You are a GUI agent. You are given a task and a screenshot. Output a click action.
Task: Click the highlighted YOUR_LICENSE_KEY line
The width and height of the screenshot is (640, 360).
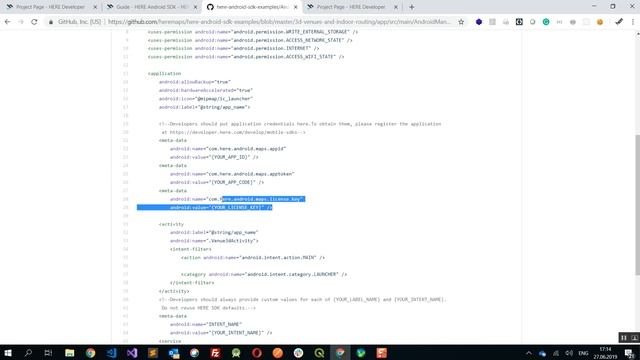(x=221, y=207)
